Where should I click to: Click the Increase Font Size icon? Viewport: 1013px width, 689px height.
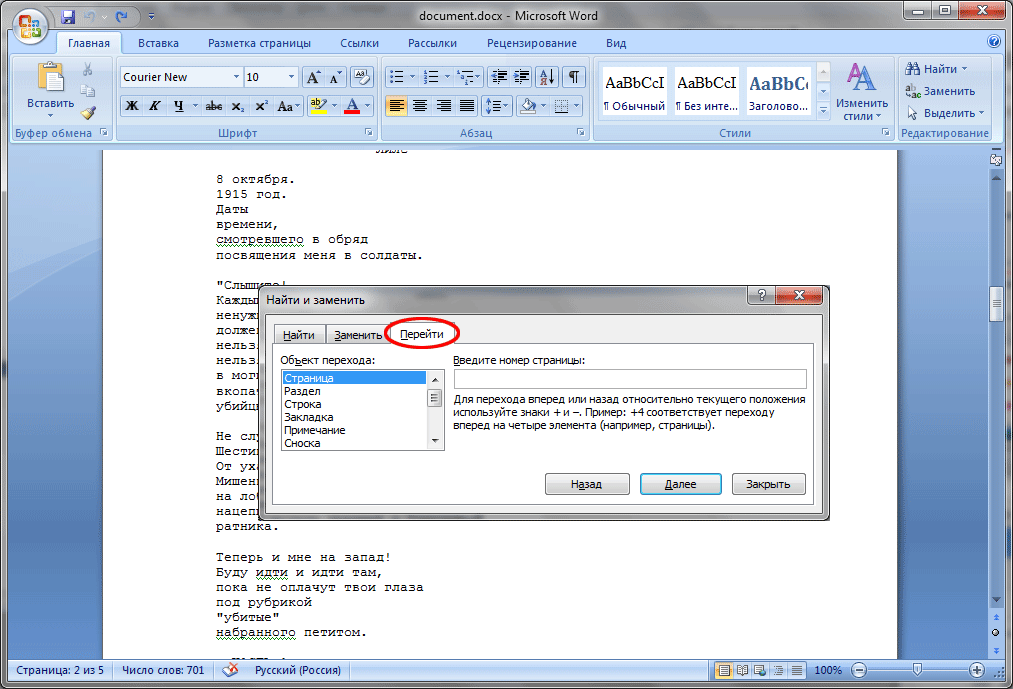coord(313,77)
